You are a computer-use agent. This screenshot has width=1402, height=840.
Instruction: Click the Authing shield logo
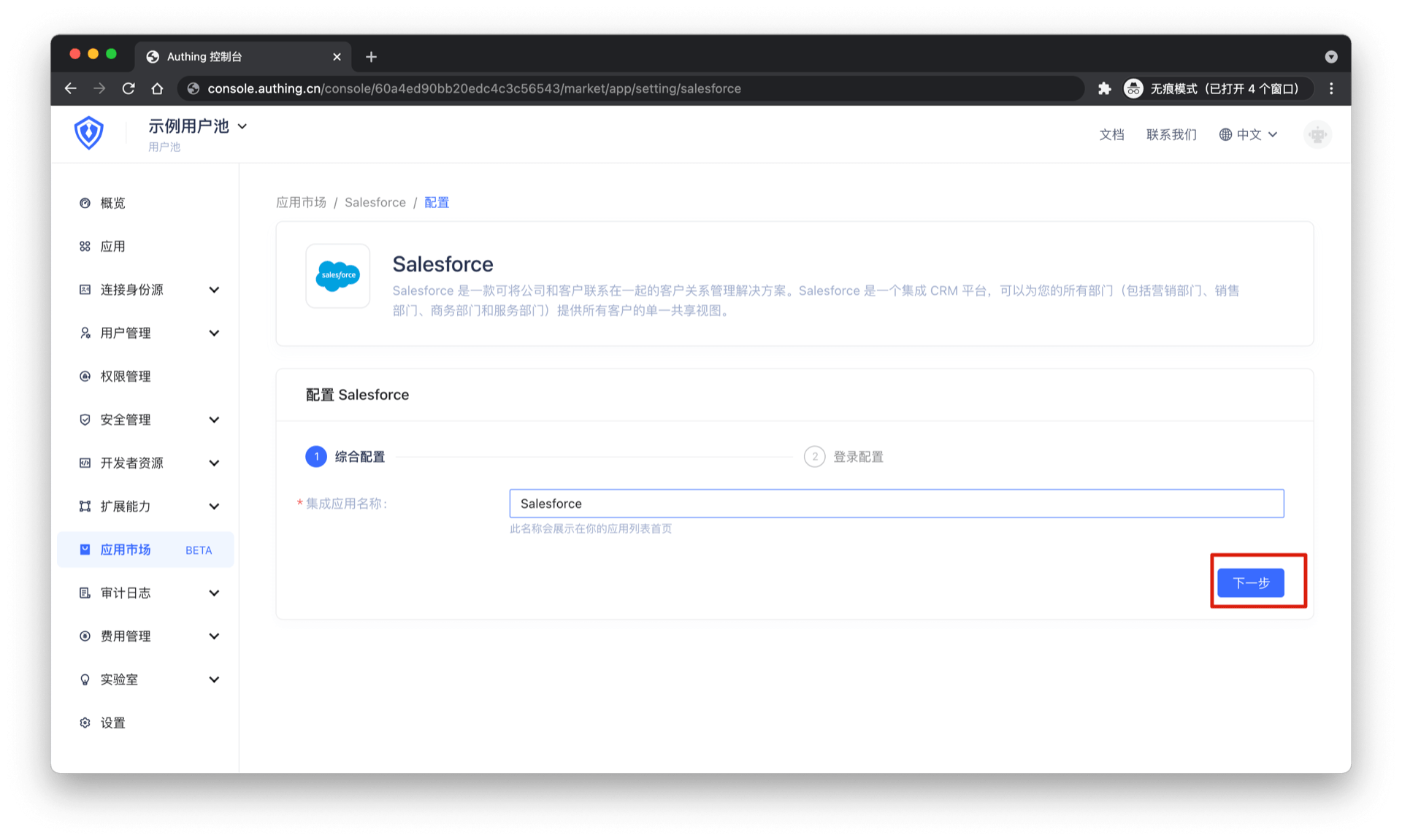coord(88,133)
